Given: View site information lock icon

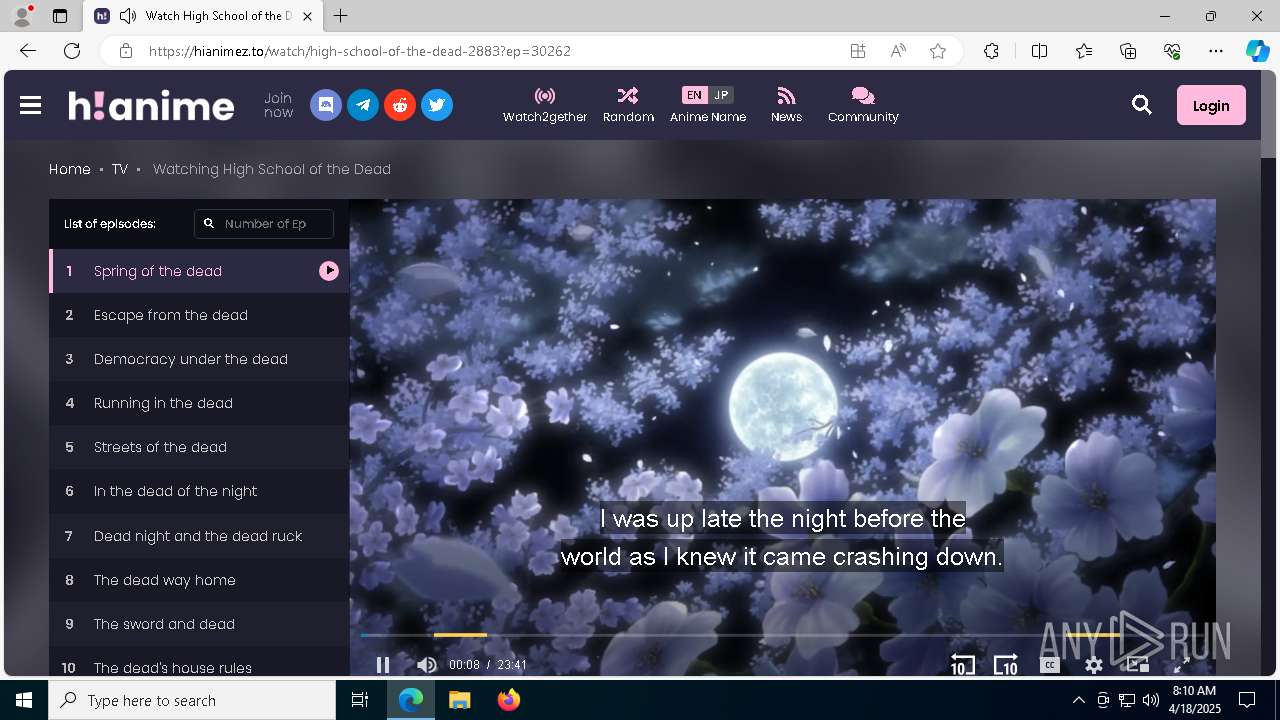Looking at the screenshot, I should tap(125, 51).
